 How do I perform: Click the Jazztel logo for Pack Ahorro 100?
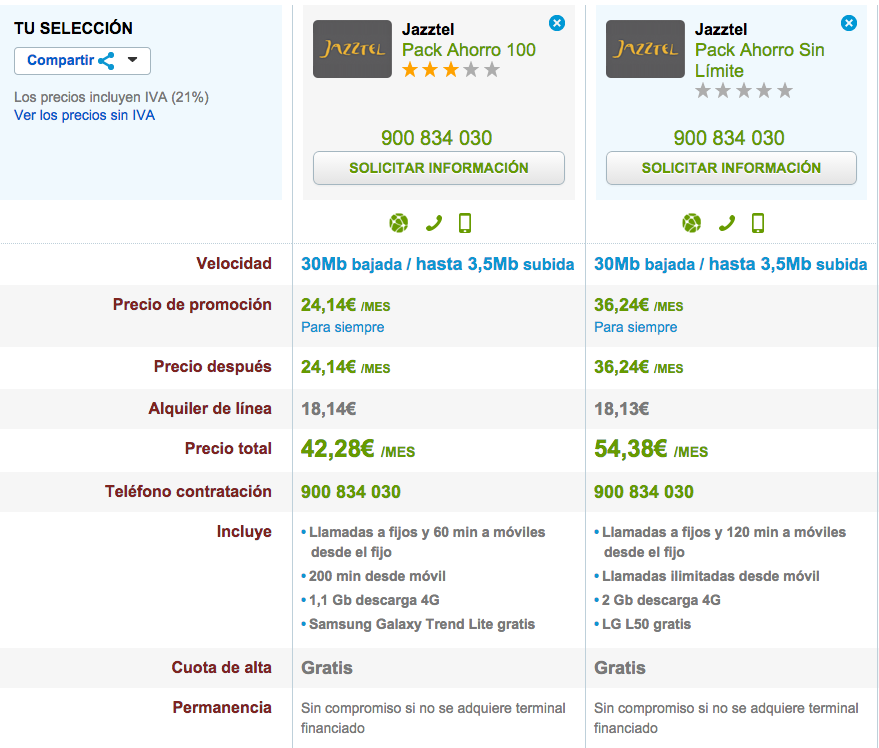(x=352, y=49)
